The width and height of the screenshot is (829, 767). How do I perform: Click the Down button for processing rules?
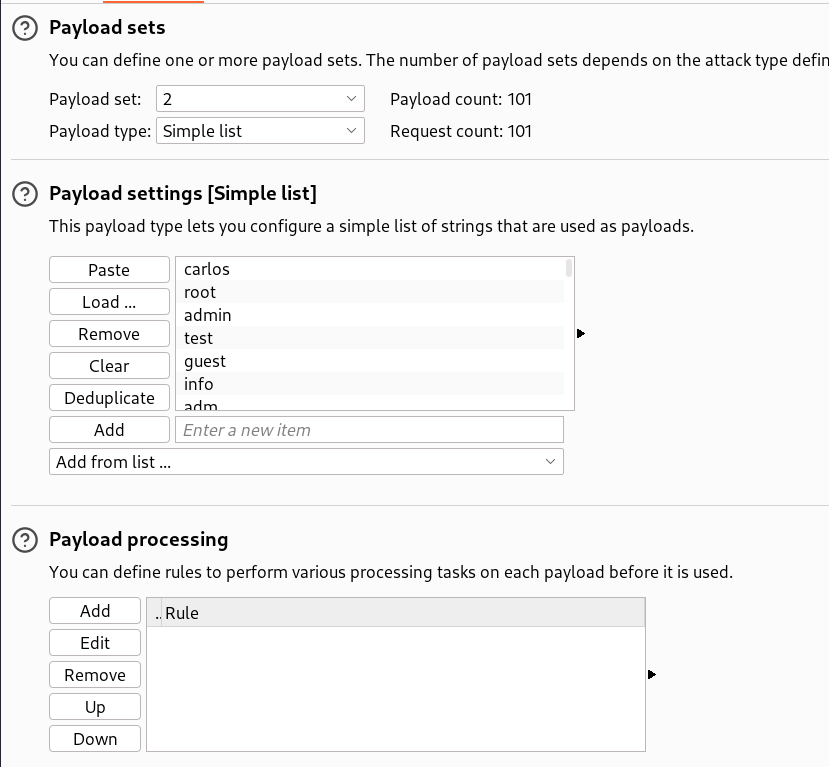pos(94,738)
